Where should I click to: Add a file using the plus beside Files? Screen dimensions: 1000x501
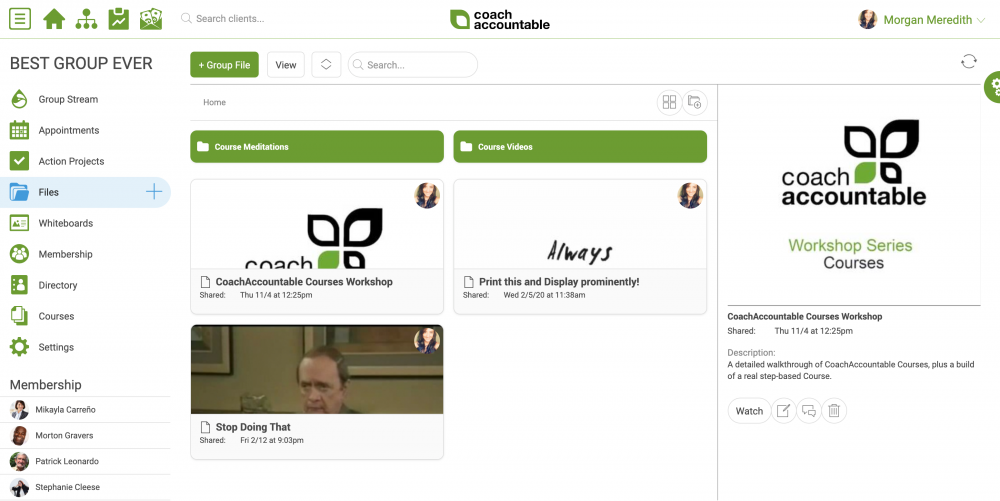pyautogui.click(x=154, y=192)
